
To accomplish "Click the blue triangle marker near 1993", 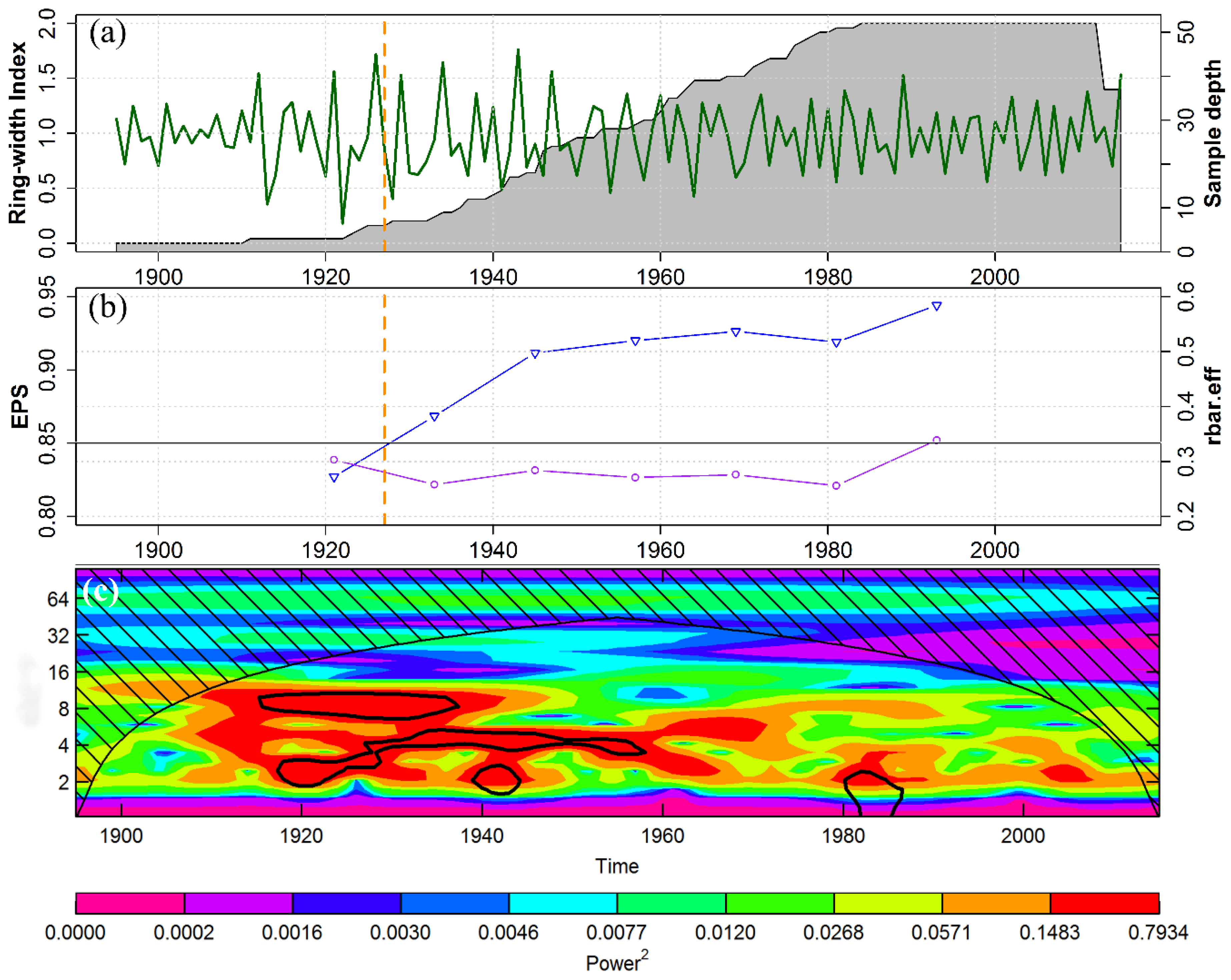I will coord(937,306).
